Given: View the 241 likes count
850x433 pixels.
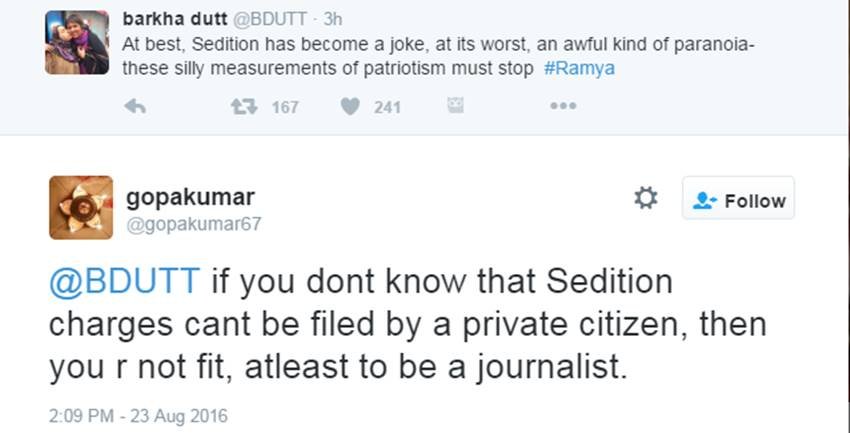Looking at the screenshot, I should tap(387, 107).
